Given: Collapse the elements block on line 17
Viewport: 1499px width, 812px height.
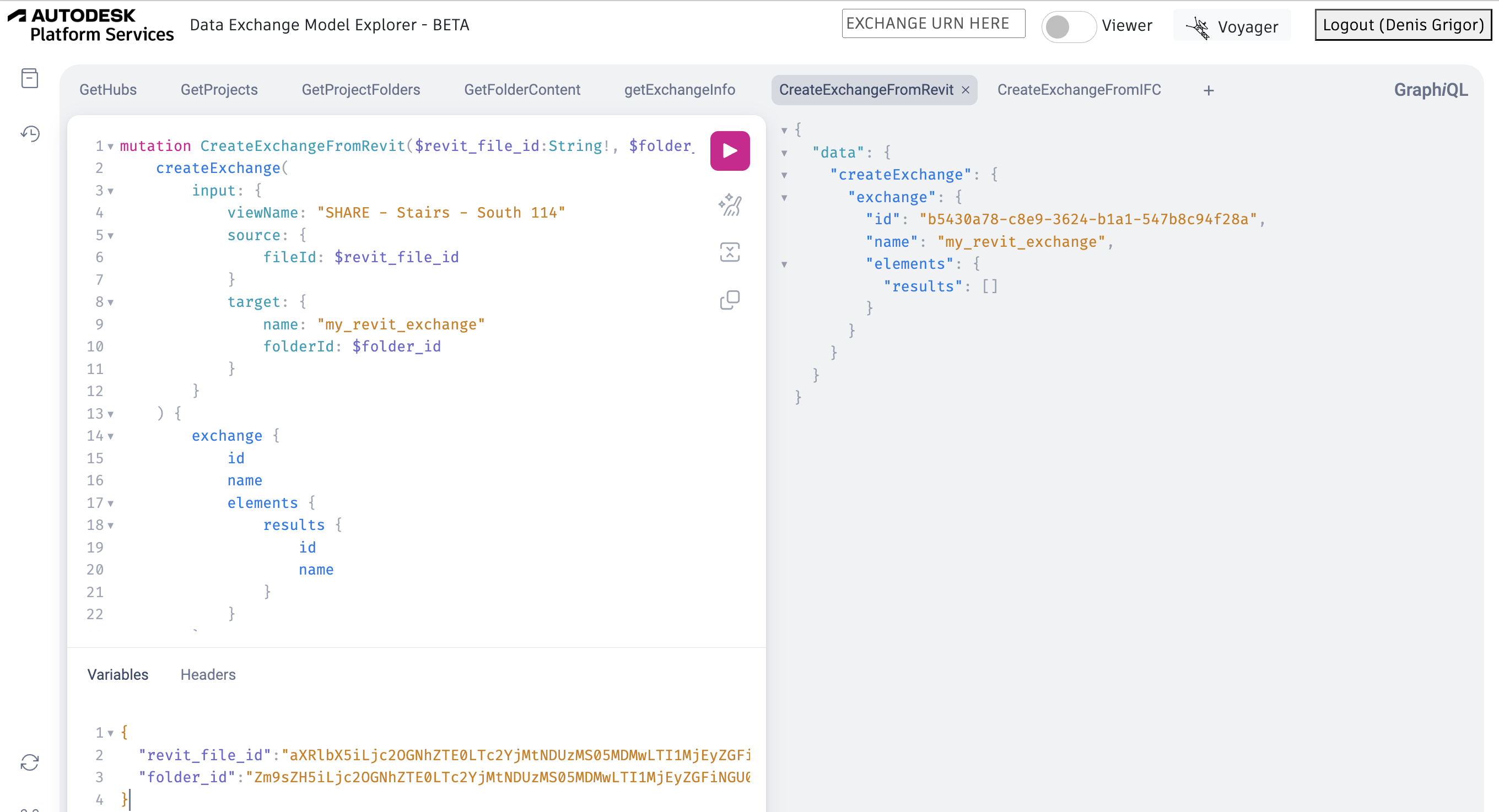Looking at the screenshot, I should 111,503.
